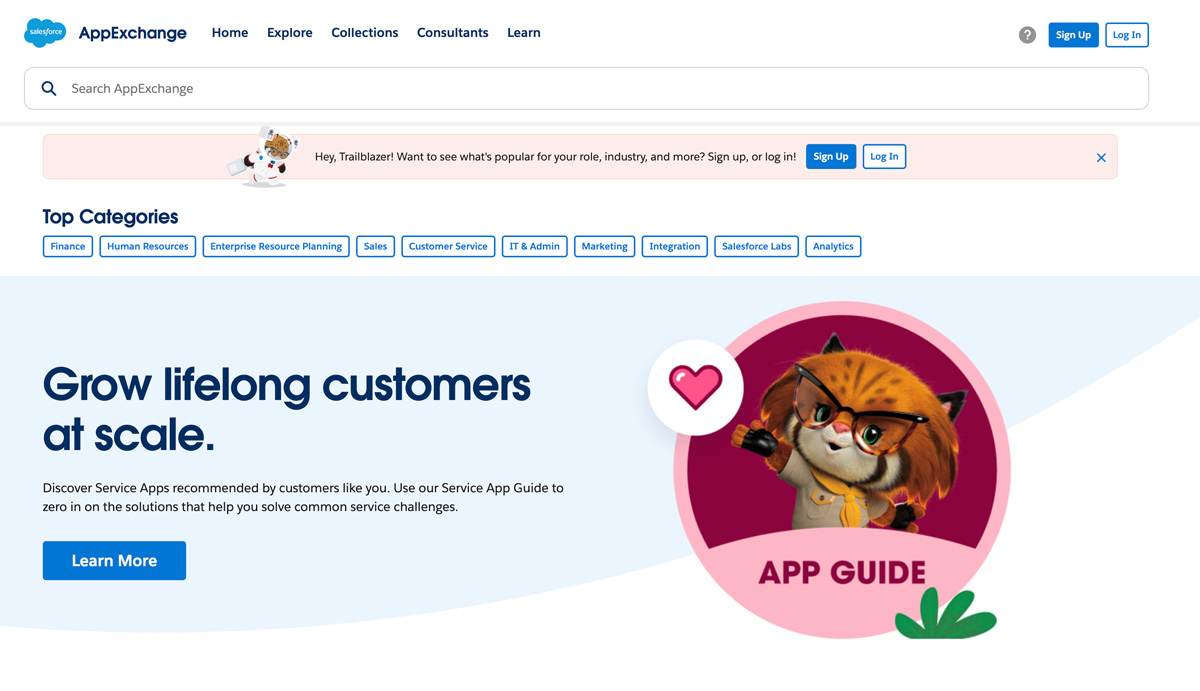Open the Consultants nav item
Screen dimensions: 1200x691
tap(453, 33)
